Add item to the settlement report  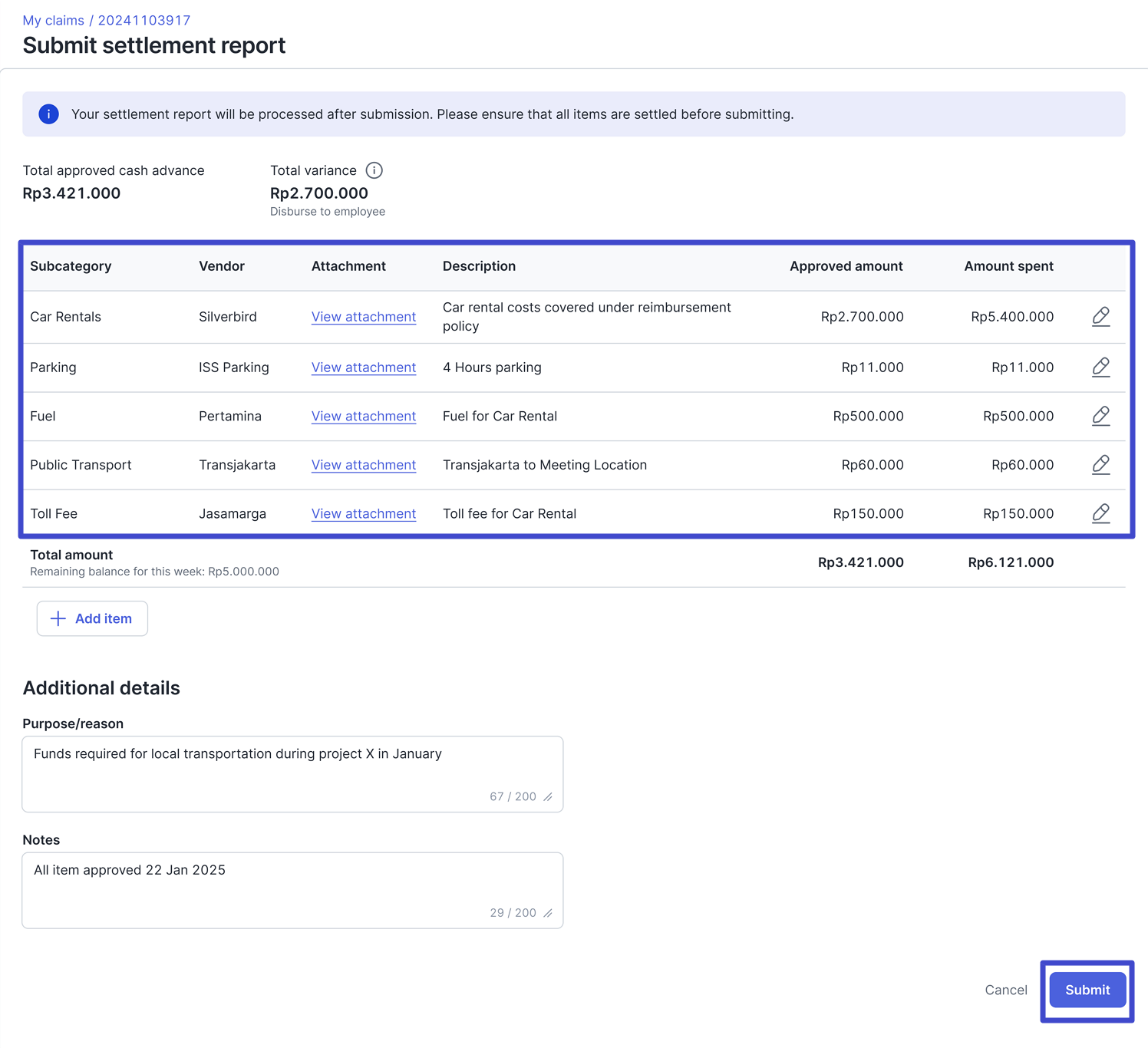(92, 618)
